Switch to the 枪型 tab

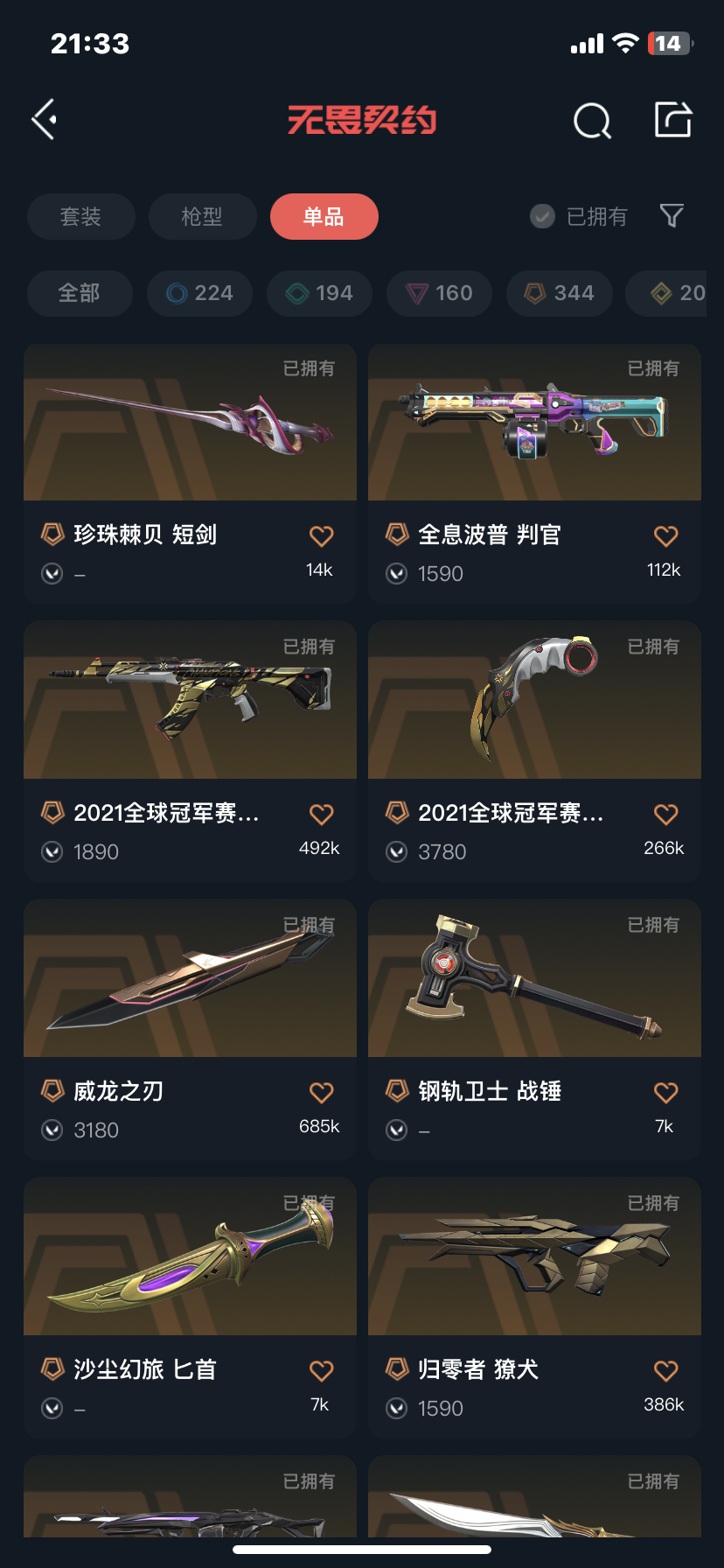tap(202, 216)
